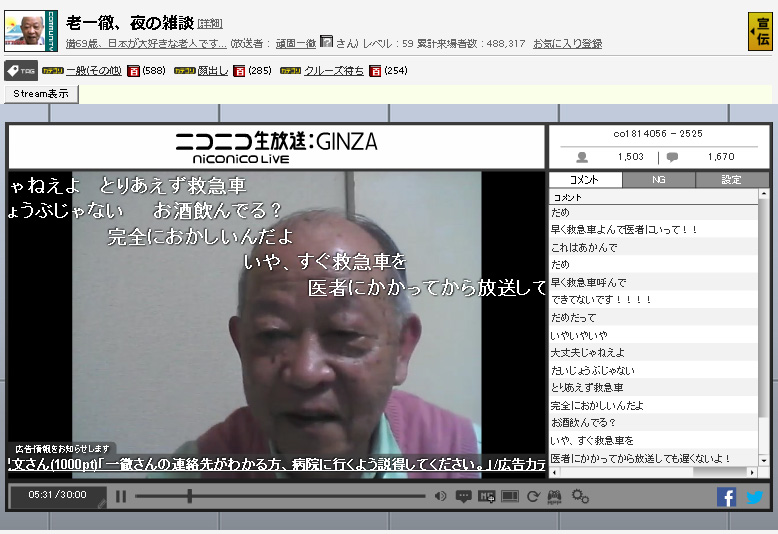The image size is (778, 534).
Task: Select comment これはあかんで
Action: click(654, 247)
